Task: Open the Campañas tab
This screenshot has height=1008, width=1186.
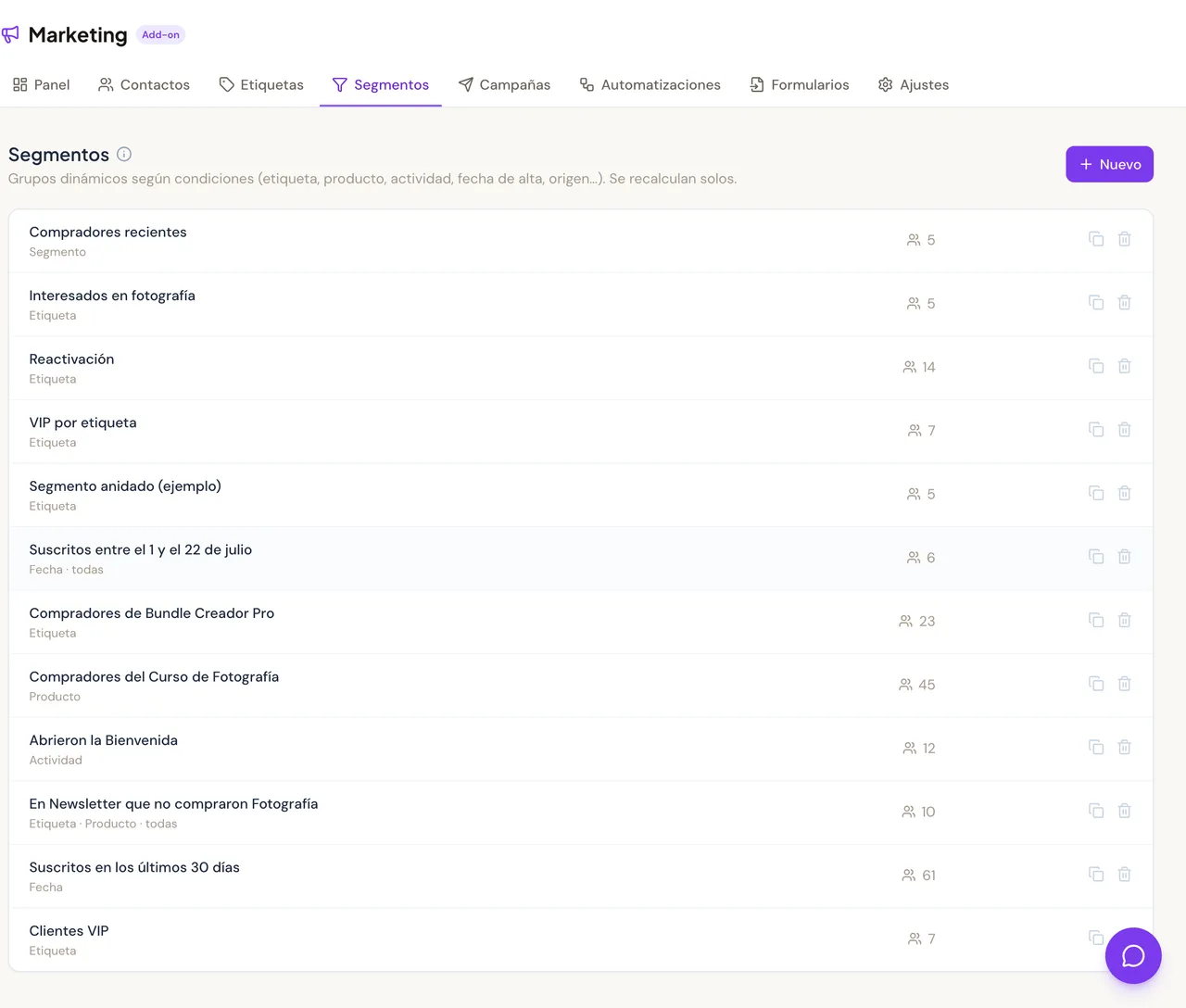Action: [504, 84]
